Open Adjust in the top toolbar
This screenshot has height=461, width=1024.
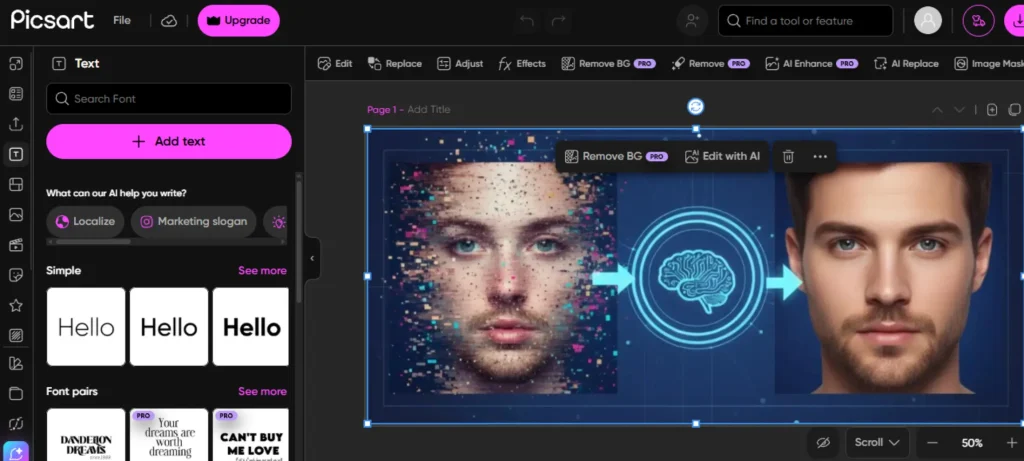pyautogui.click(x=460, y=63)
